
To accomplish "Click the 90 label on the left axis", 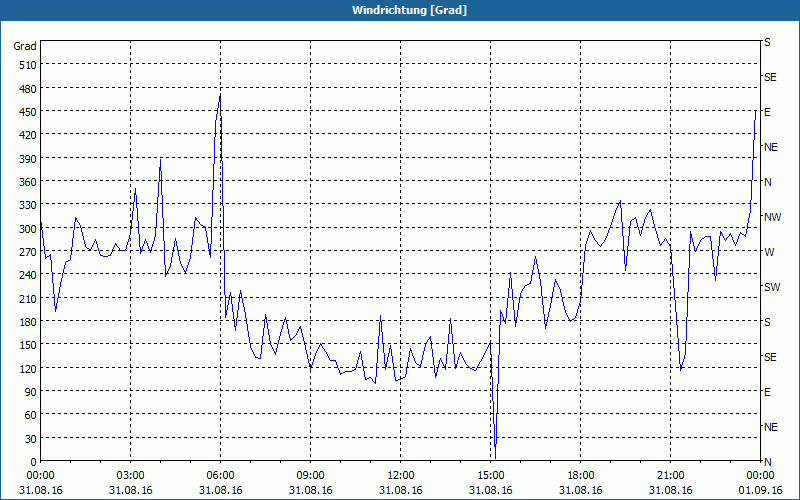I will [31, 392].
